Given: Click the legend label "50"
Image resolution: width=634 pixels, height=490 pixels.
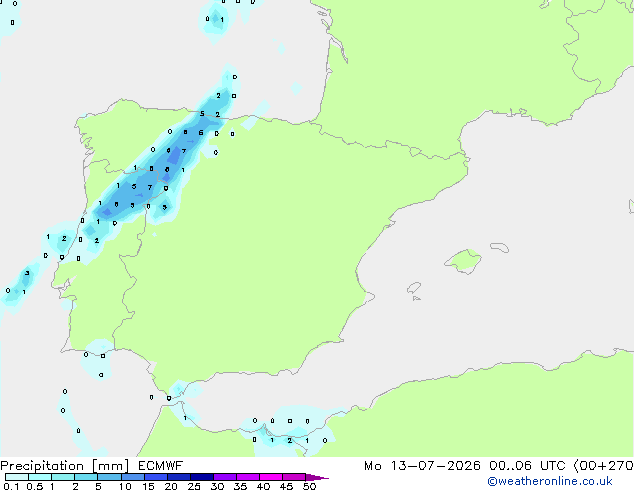Looking at the screenshot, I should pos(309,486).
